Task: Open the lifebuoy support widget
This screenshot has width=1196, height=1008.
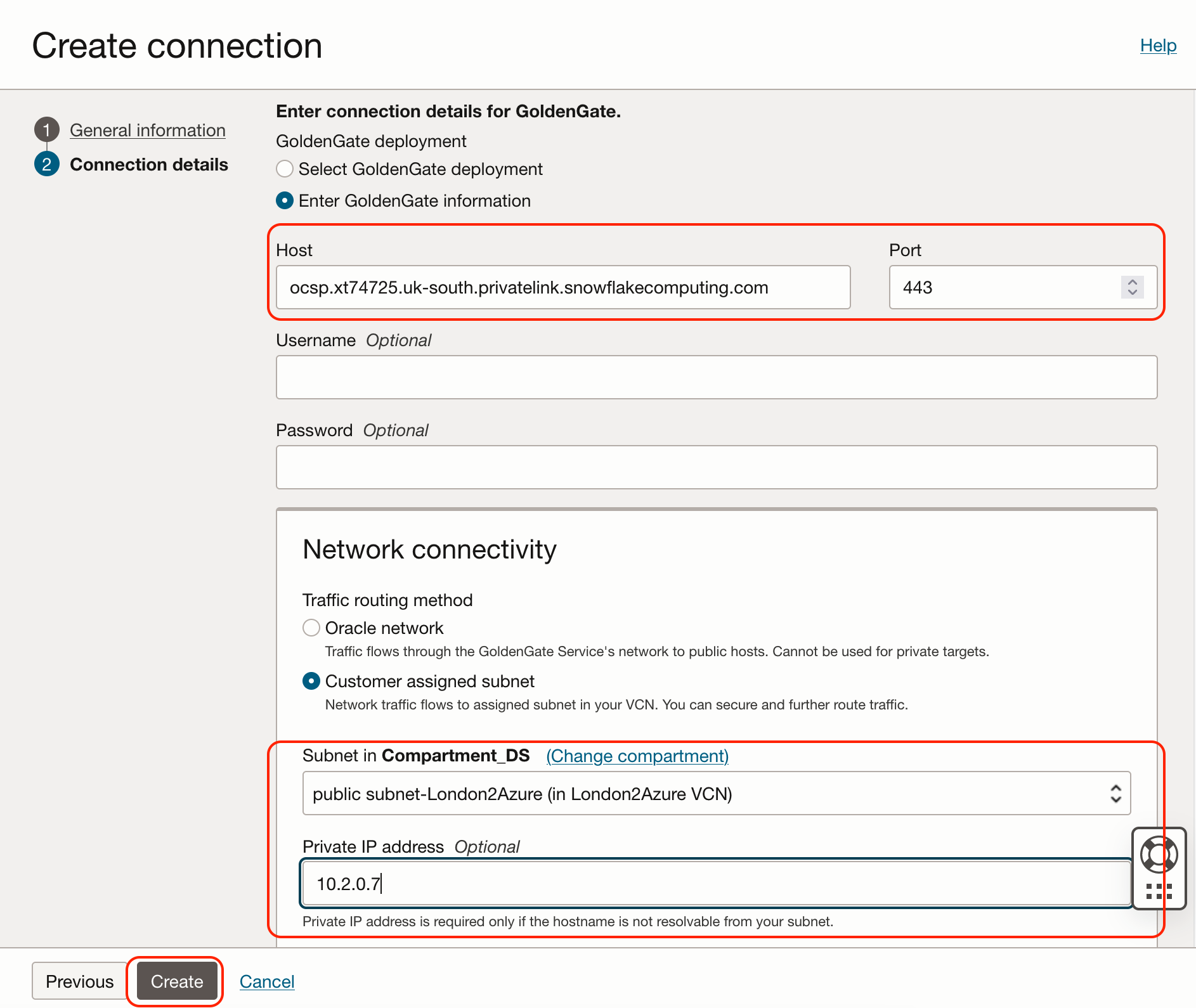Action: [1159, 854]
